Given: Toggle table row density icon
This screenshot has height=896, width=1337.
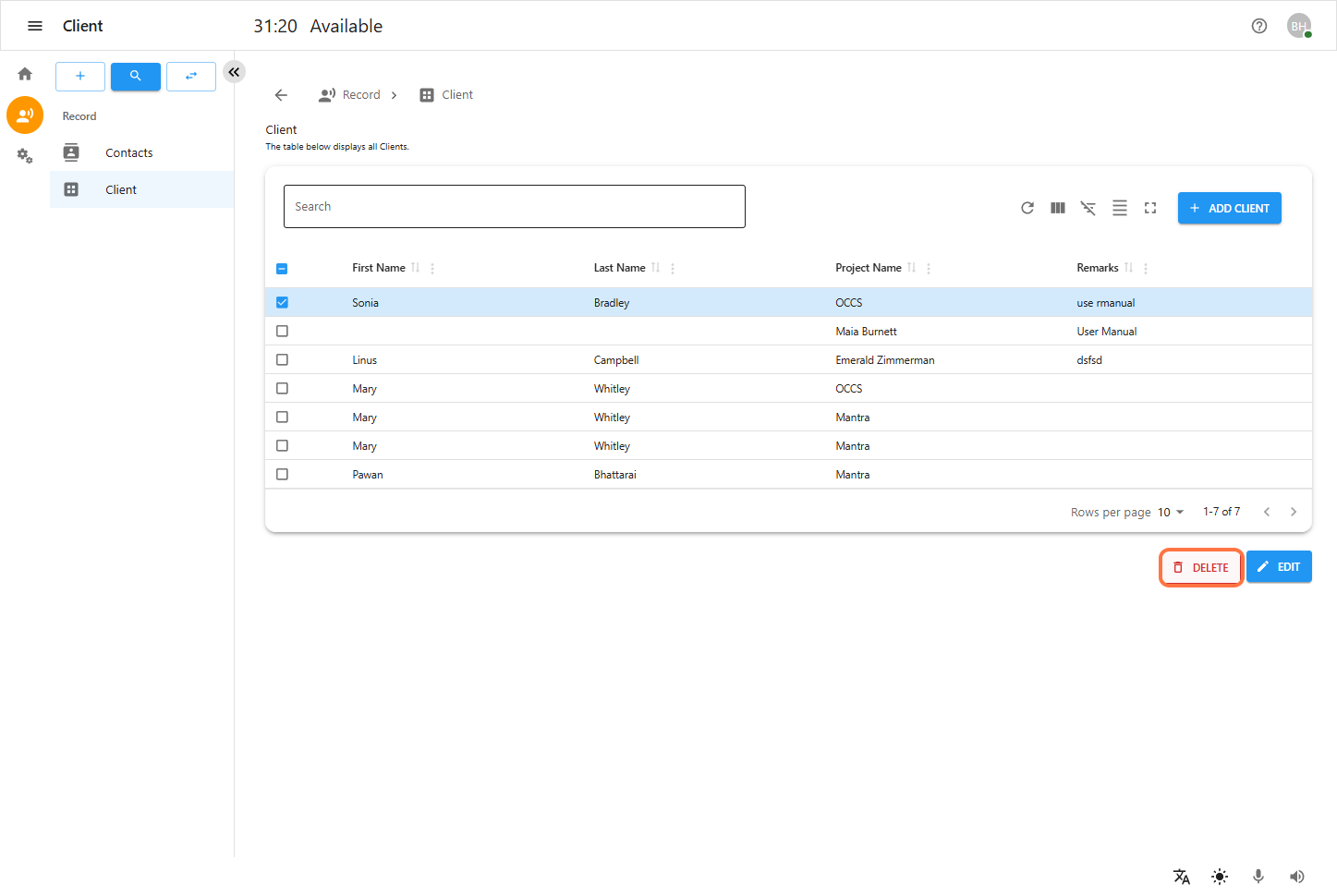Looking at the screenshot, I should coord(1119,208).
